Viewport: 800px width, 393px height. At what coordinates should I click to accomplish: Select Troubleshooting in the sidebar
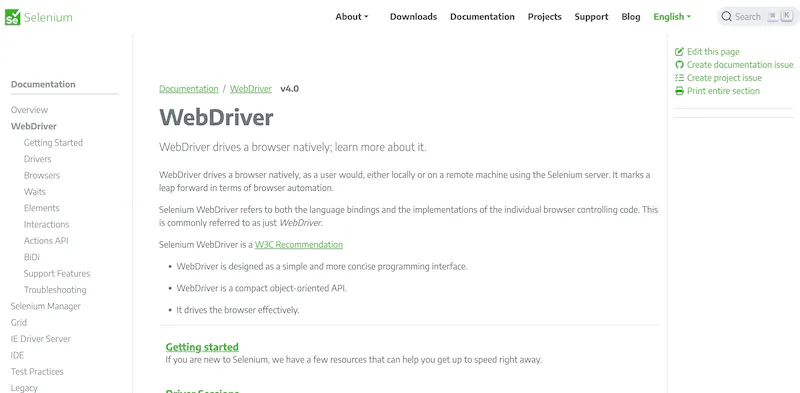click(x=55, y=289)
